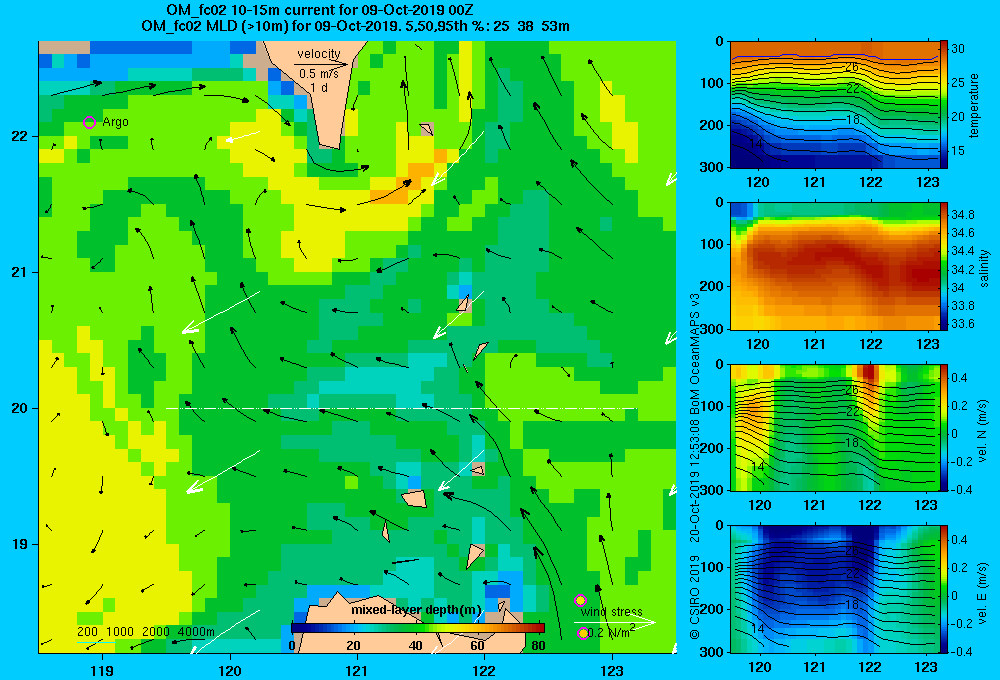Click latitude label 22 on main map
The height and width of the screenshot is (680, 1000).
coord(19,136)
